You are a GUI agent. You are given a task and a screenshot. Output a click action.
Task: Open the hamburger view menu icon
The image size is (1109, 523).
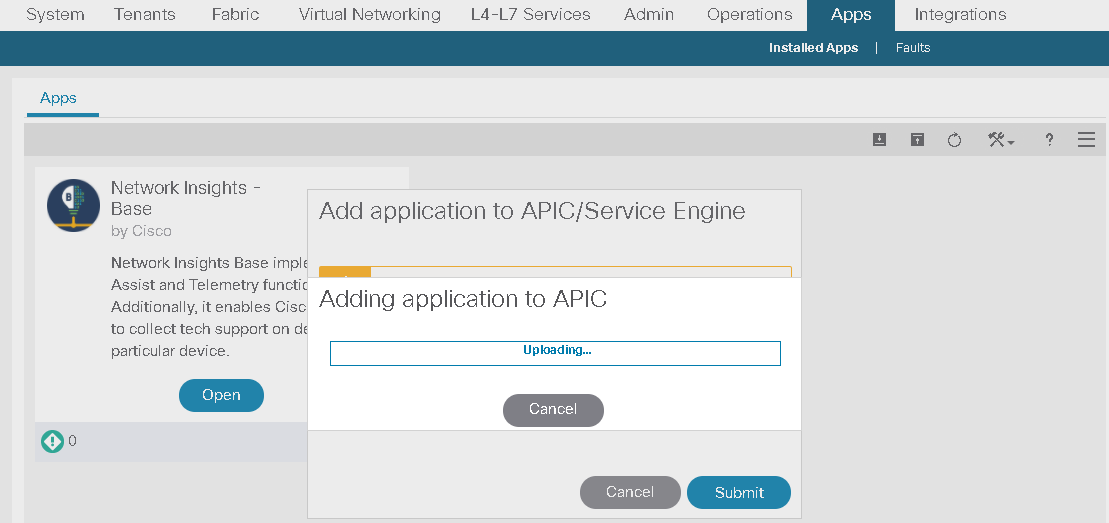coord(1086,139)
